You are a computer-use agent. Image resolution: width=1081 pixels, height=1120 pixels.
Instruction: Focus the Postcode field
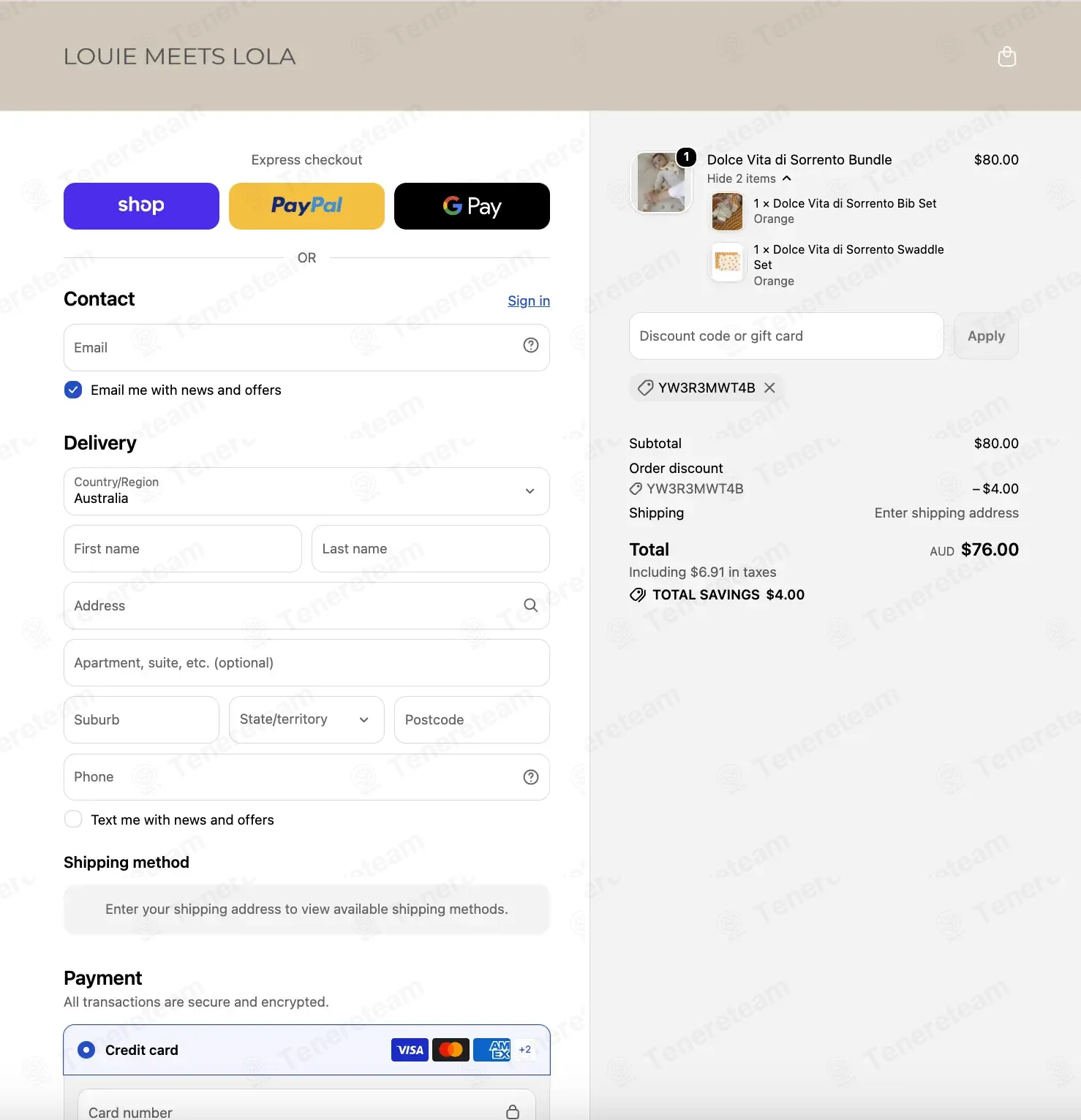click(472, 720)
